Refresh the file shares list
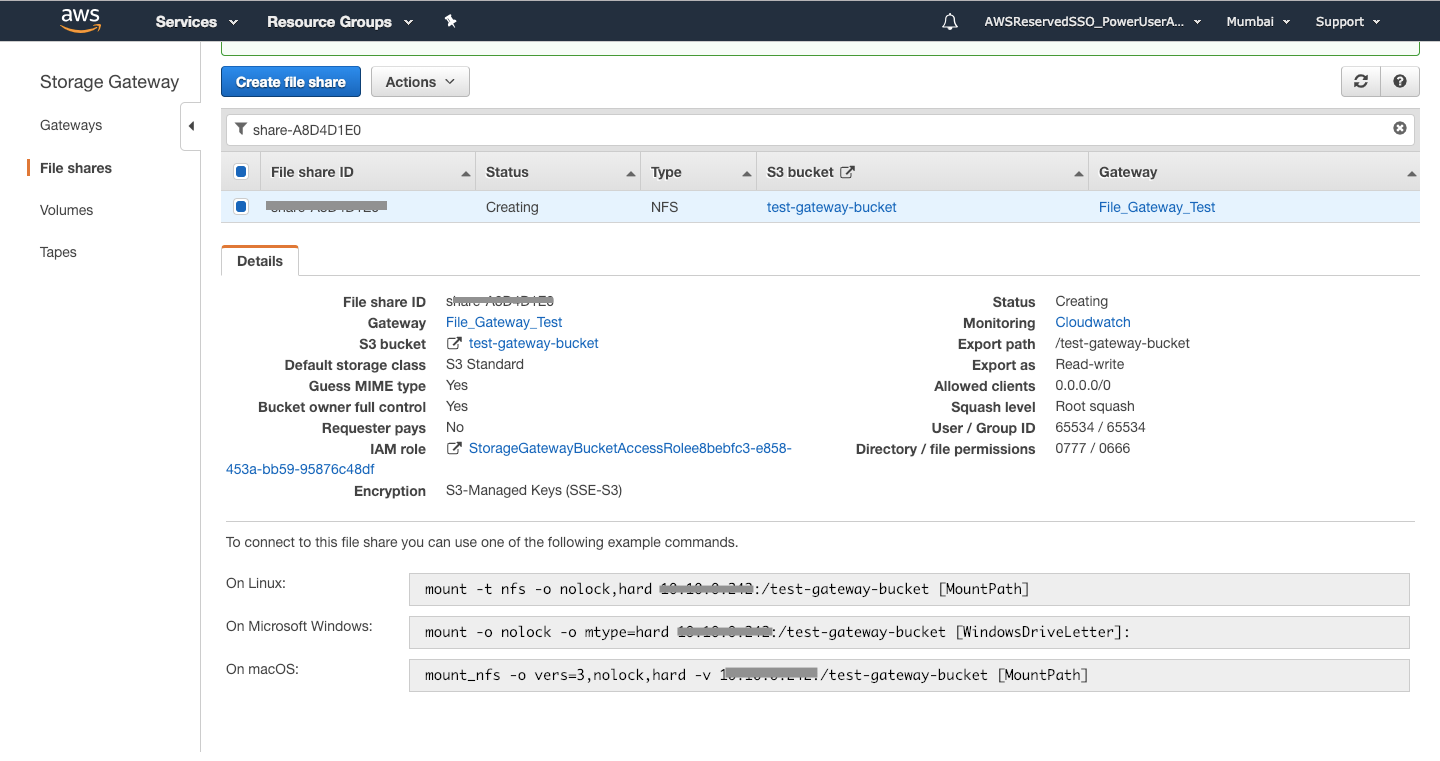The image size is (1440, 761). point(1360,81)
